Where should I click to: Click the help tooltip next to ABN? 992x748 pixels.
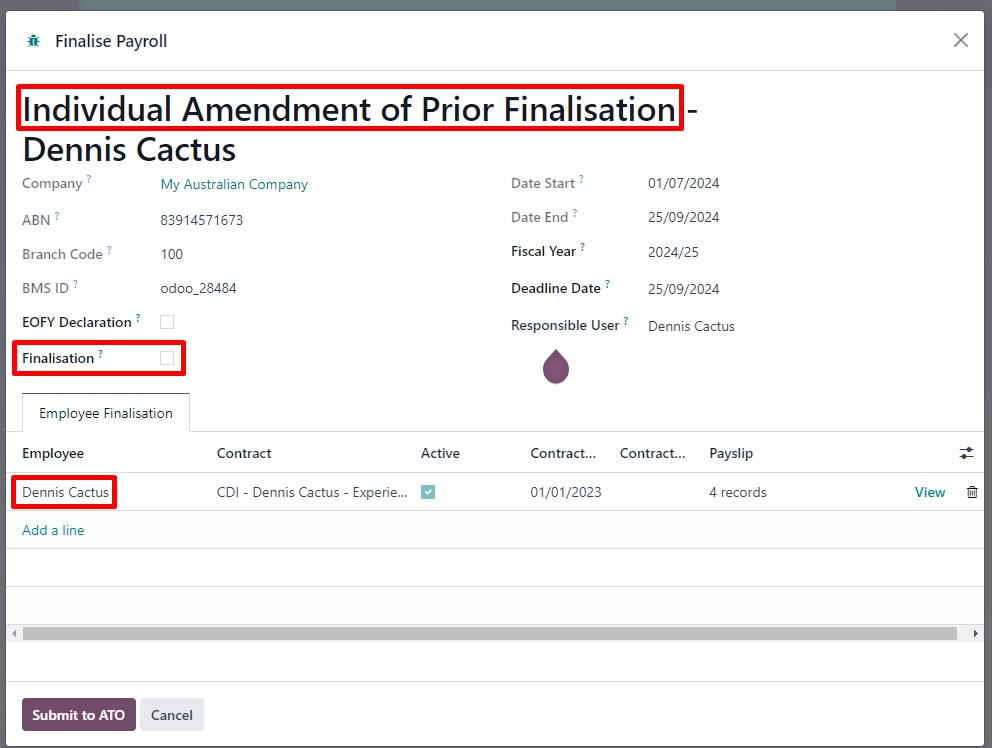(57, 216)
